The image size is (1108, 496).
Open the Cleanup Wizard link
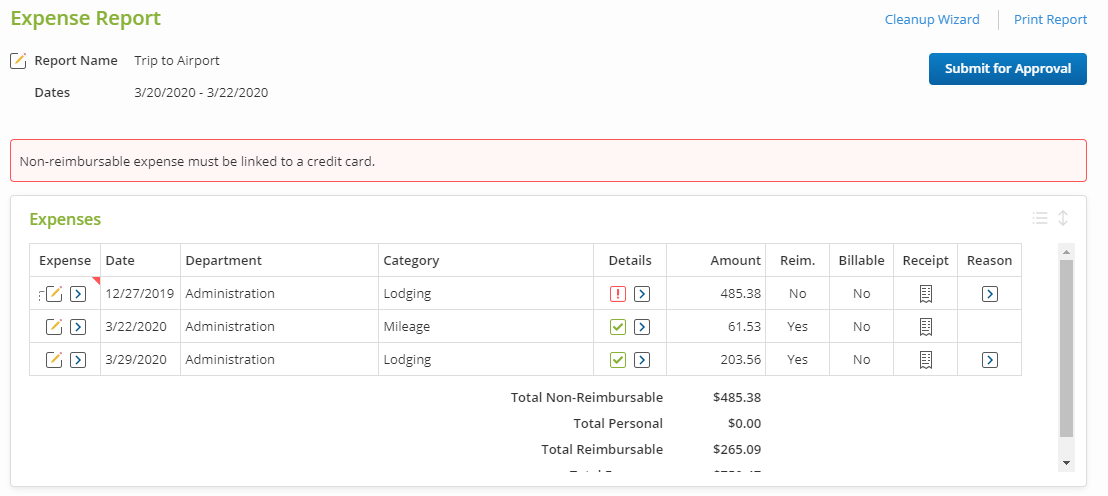pos(932,19)
